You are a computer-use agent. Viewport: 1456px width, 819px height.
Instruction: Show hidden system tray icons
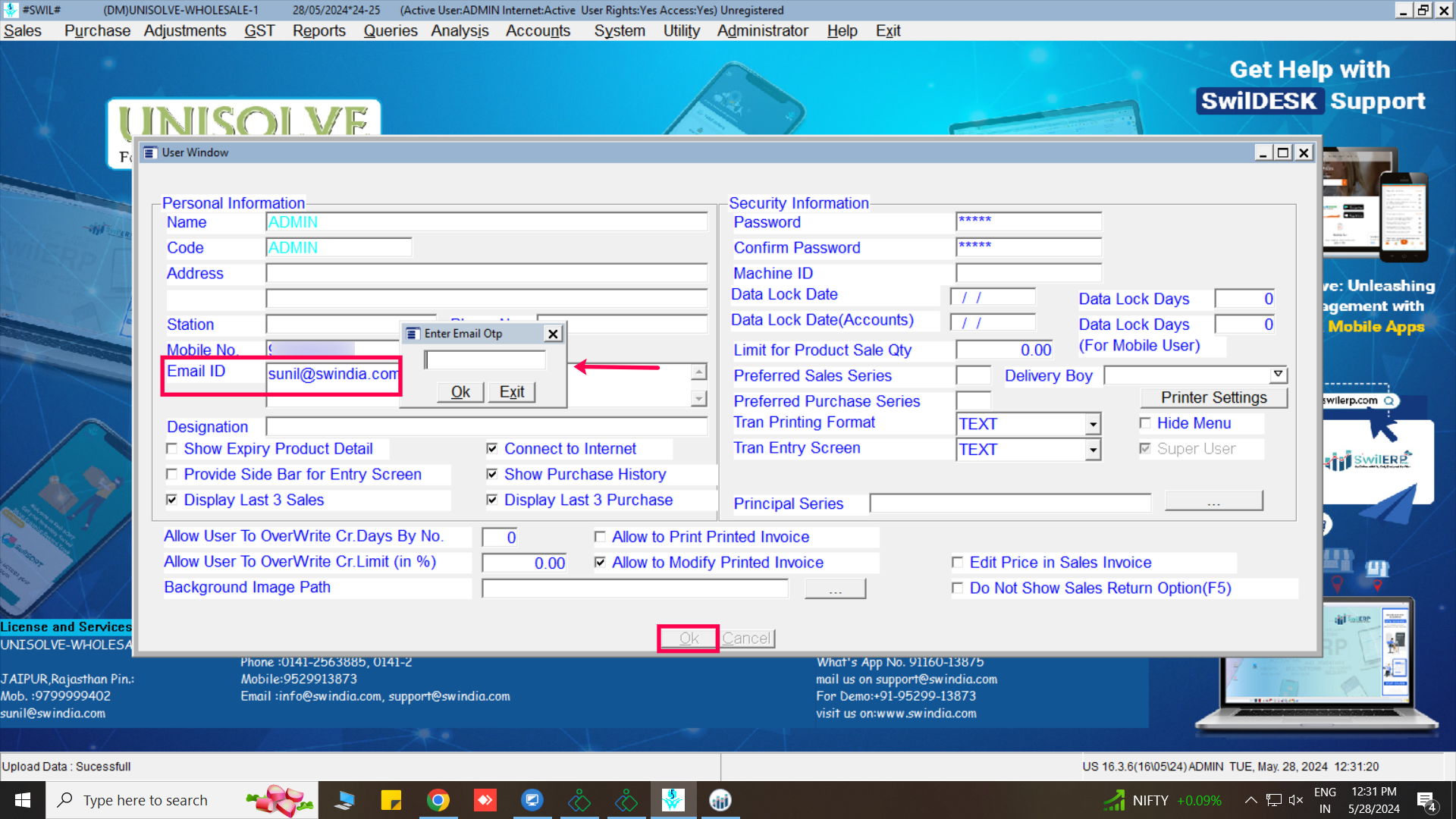[x=1251, y=800]
